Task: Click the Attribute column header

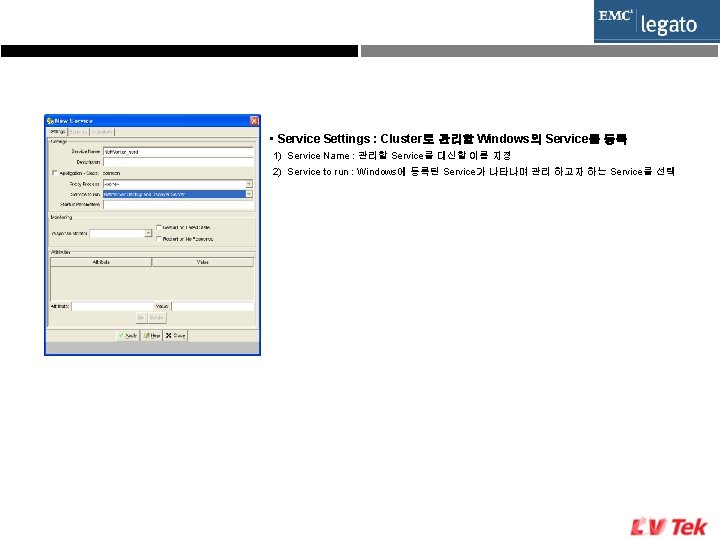Action: [x=101, y=262]
